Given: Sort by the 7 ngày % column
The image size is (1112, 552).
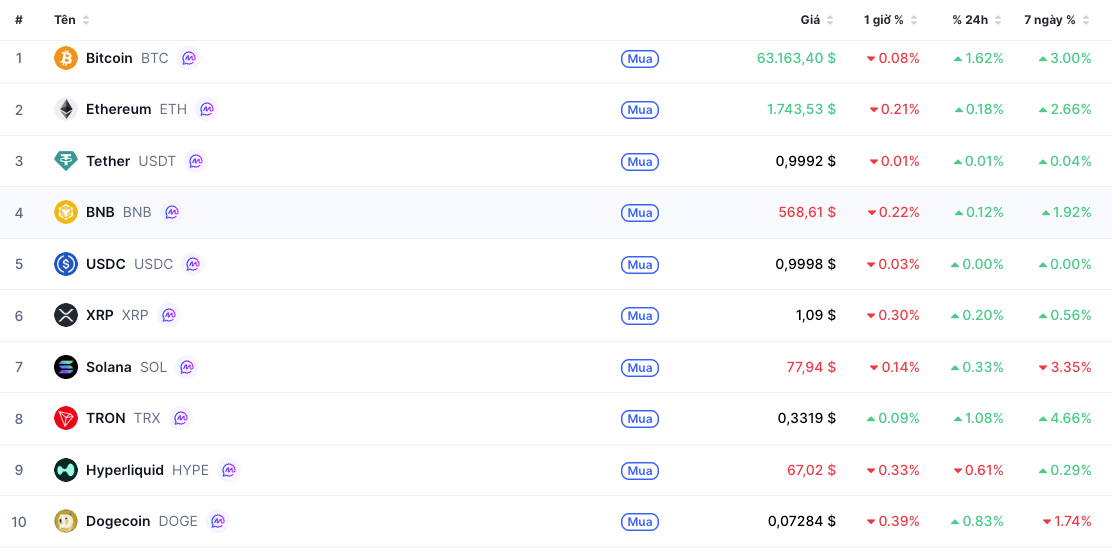Looking at the screenshot, I should [x=1057, y=21].
